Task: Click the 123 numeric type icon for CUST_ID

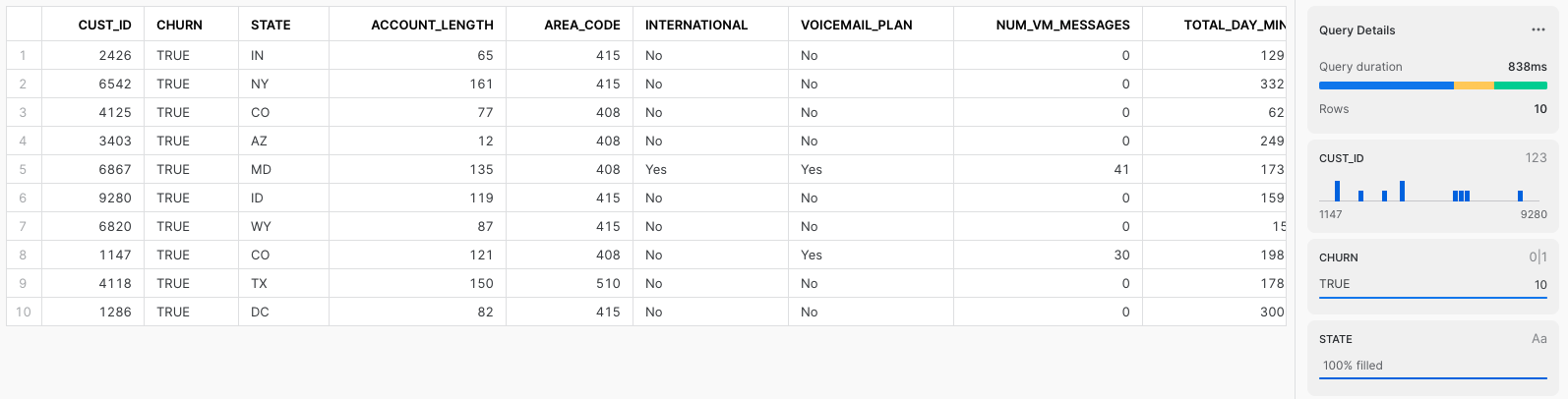Action: pyautogui.click(x=1536, y=158)
